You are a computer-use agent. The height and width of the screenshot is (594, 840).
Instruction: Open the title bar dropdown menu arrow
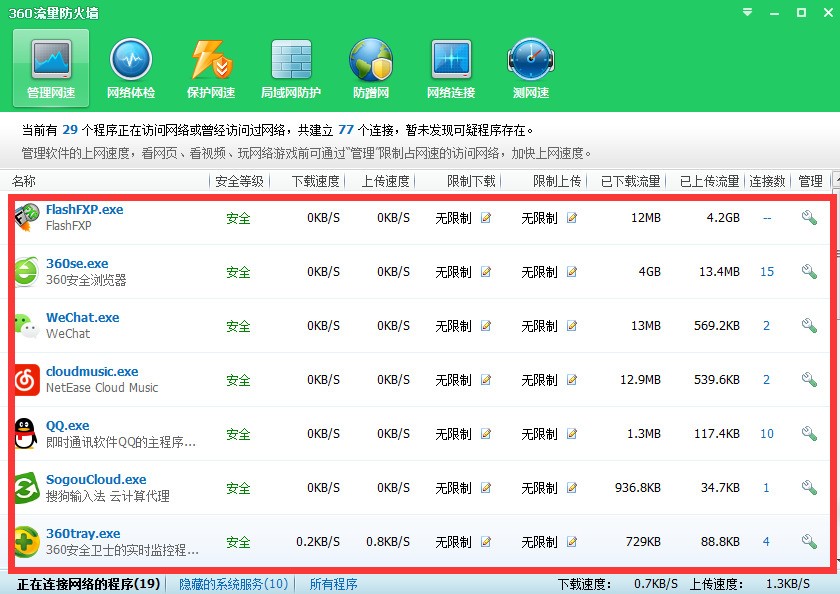[x=747, y=12]
